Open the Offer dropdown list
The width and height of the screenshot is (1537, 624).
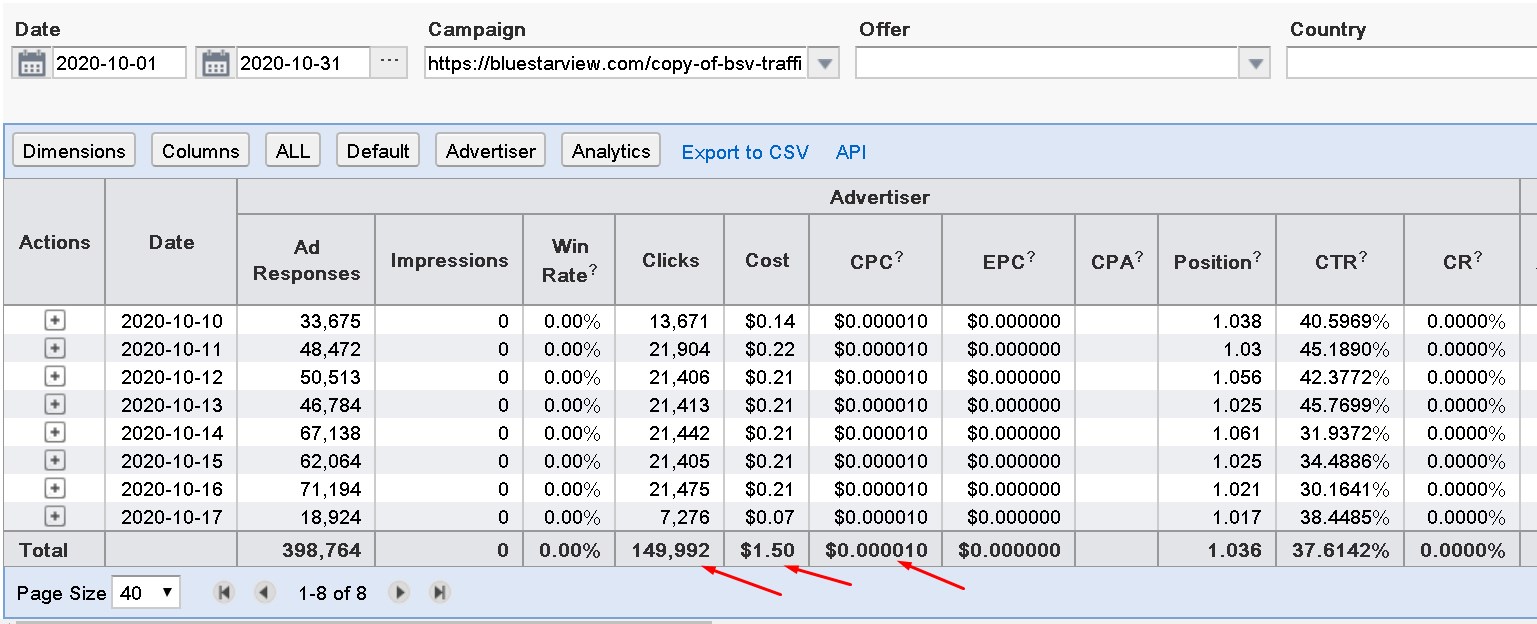click(x=1254, y=64)
